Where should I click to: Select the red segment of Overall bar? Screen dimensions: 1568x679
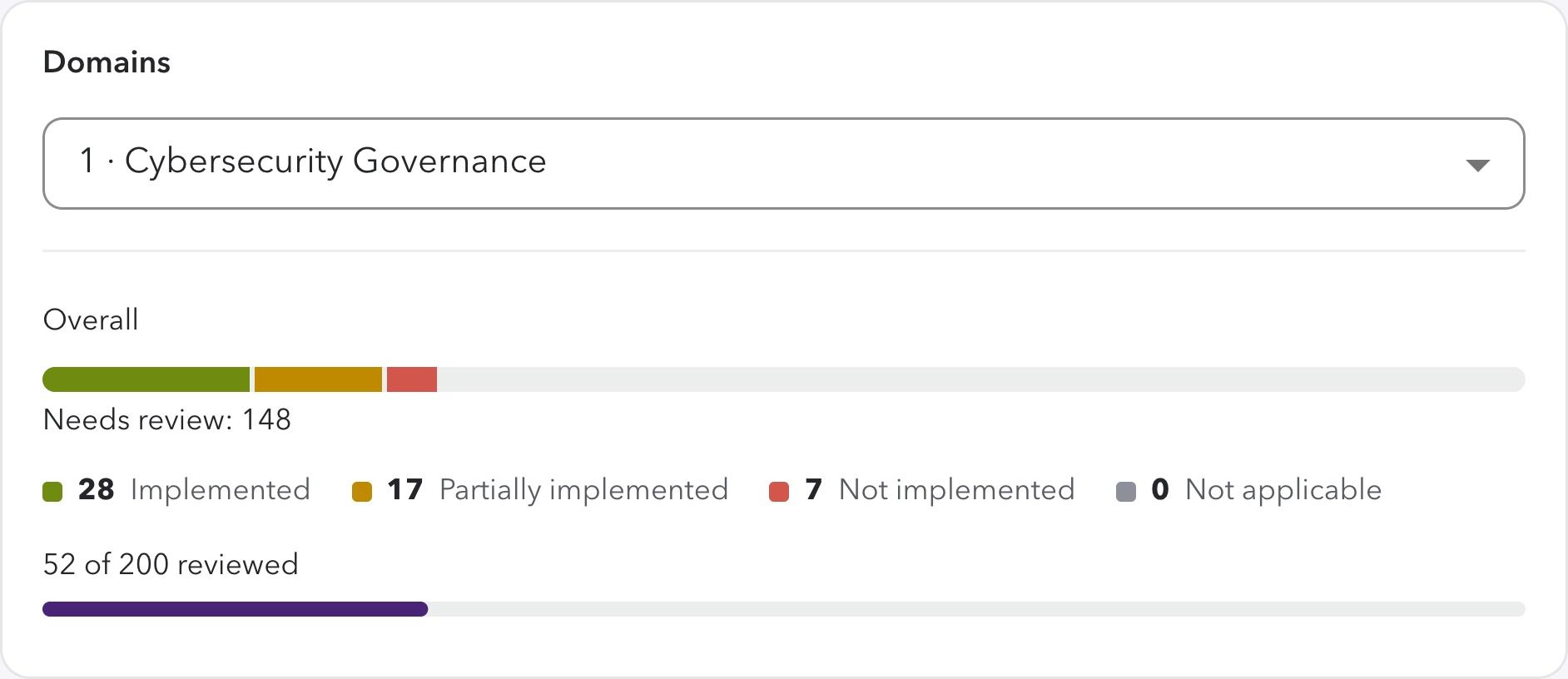tap(412, 379)
